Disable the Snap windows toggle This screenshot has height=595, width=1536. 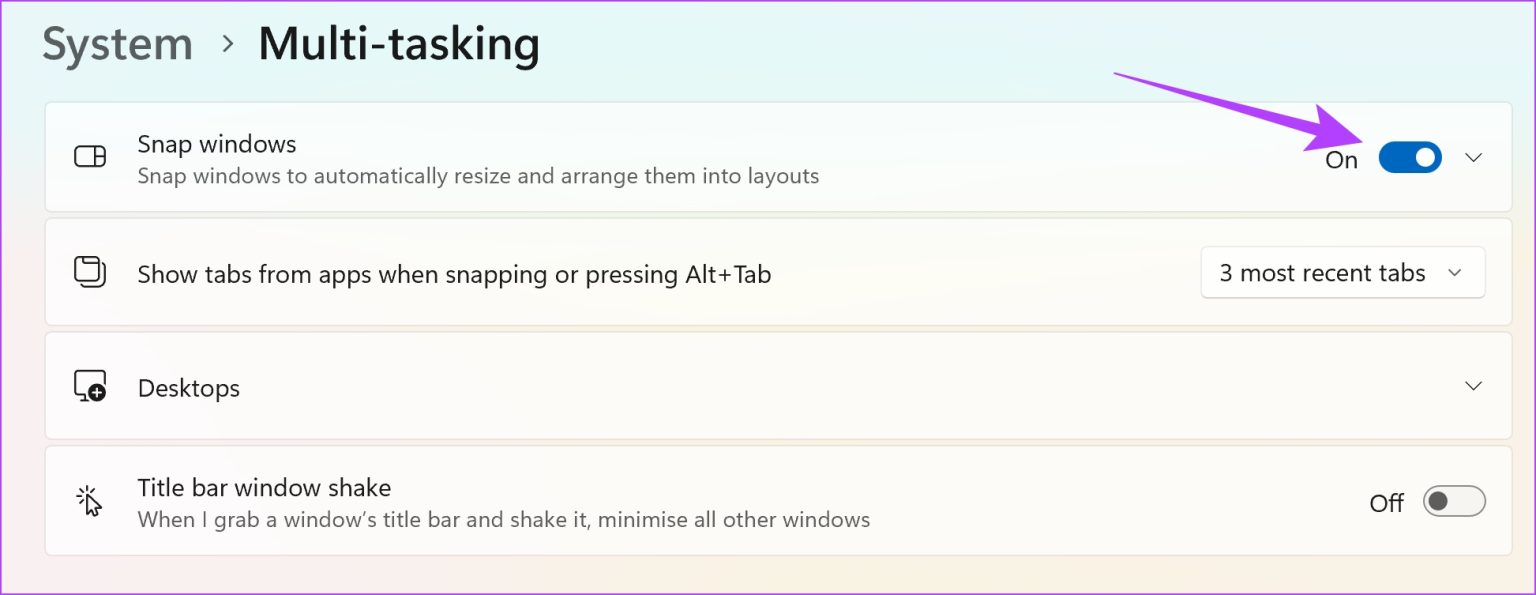pos(1410,157)
